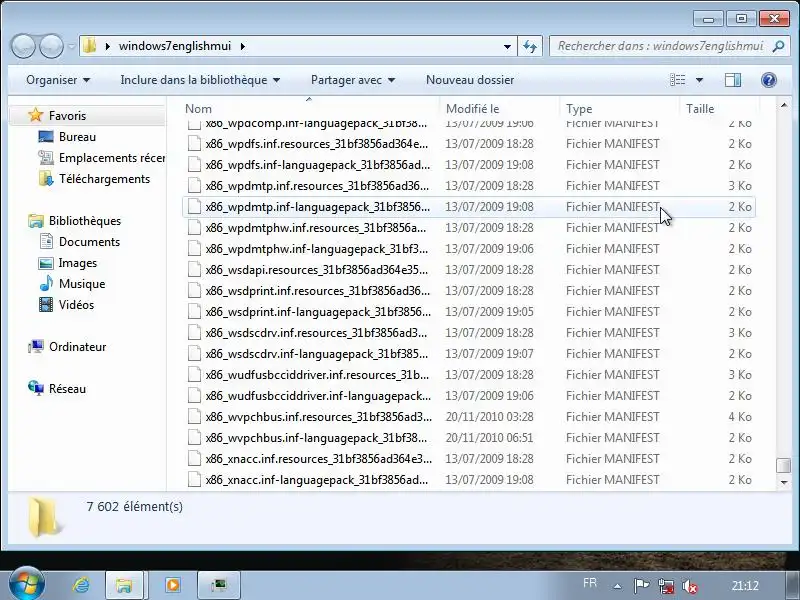This screenshot has height=600, width=800.
Task: Click the Nouveau dossier button
Action: (x=470, y=80)
